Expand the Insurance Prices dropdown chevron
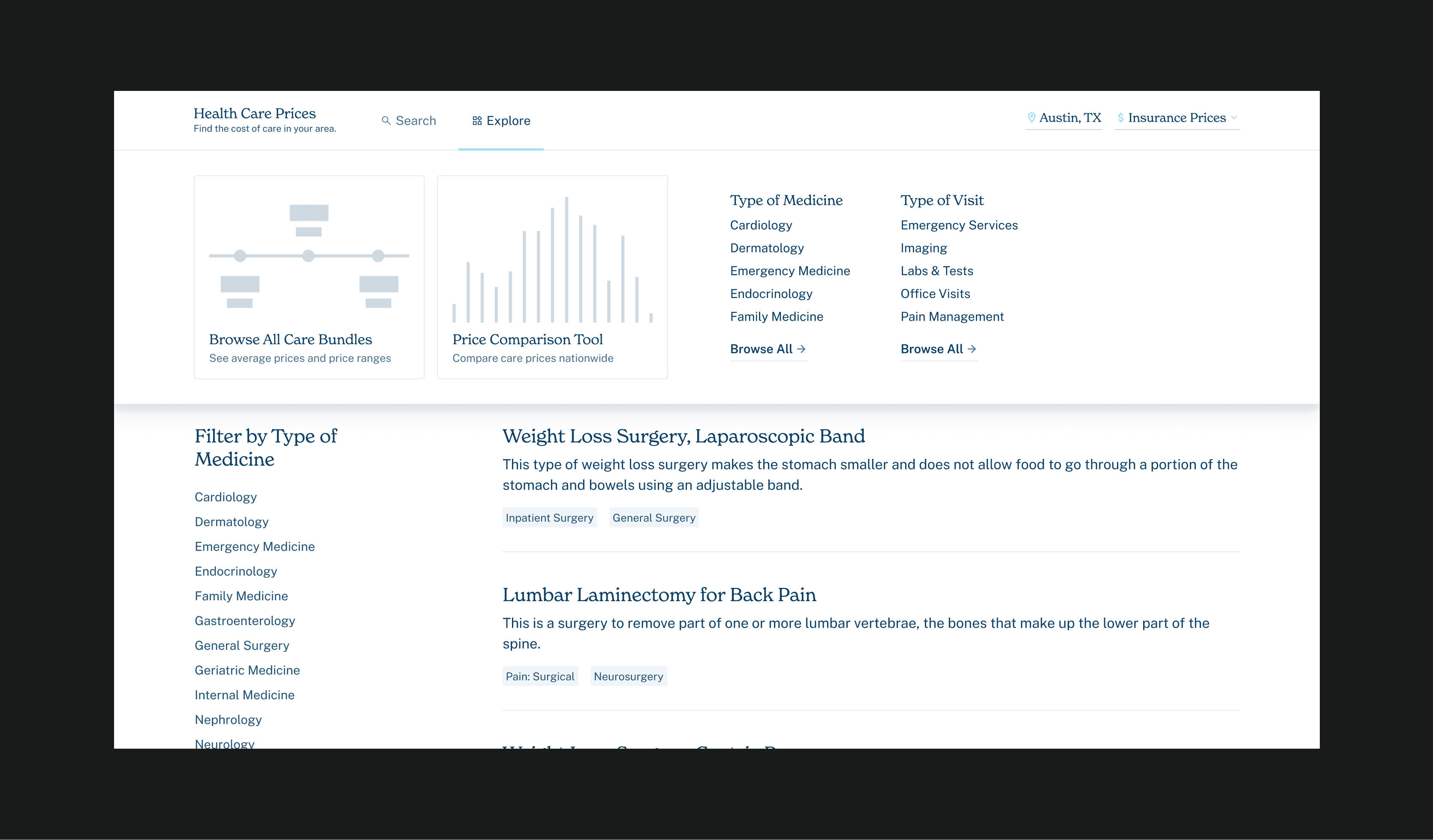Viewport: 1433px width, 840px height. coord(1234,118)
